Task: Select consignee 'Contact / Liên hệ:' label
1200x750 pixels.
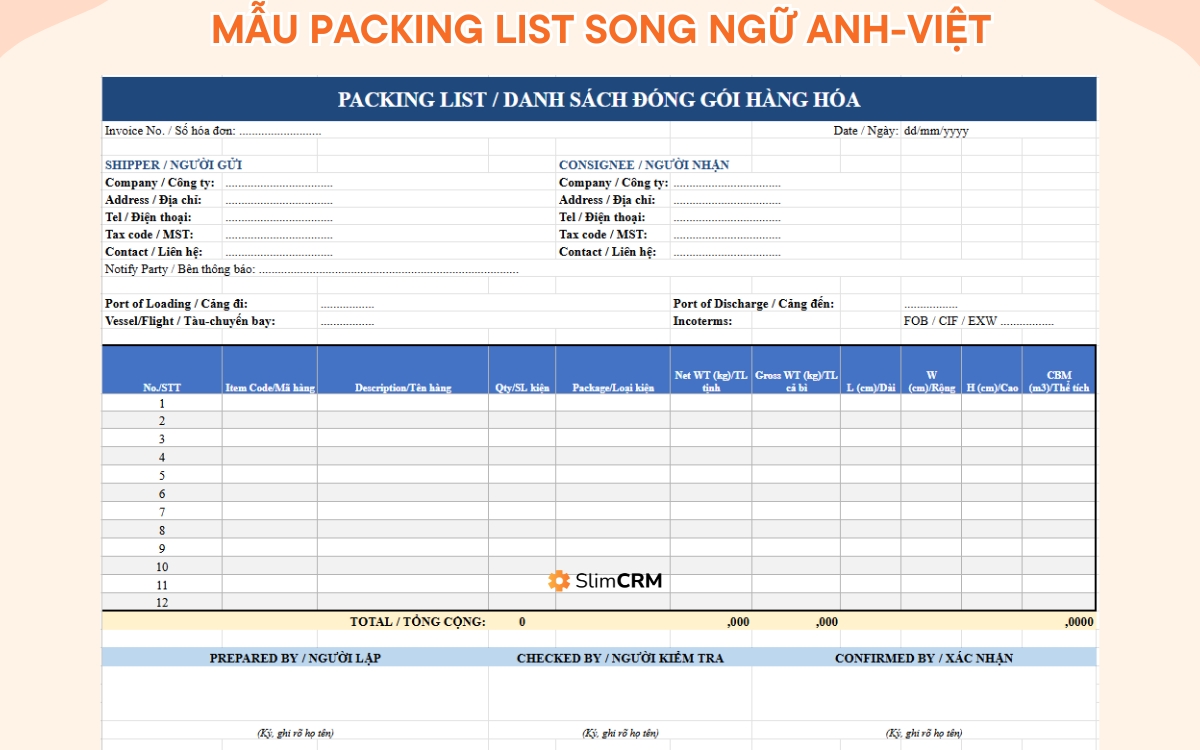Action: pyautogui.click(x=608, y=252)
